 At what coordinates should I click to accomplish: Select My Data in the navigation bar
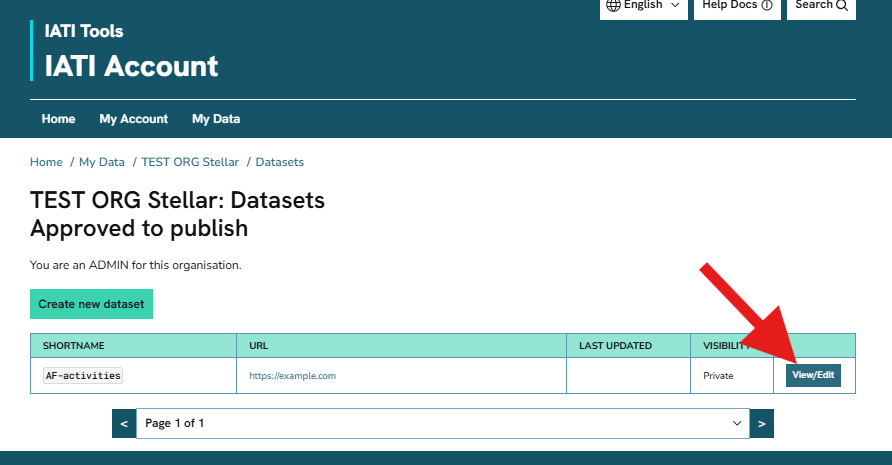pos(216,119)
